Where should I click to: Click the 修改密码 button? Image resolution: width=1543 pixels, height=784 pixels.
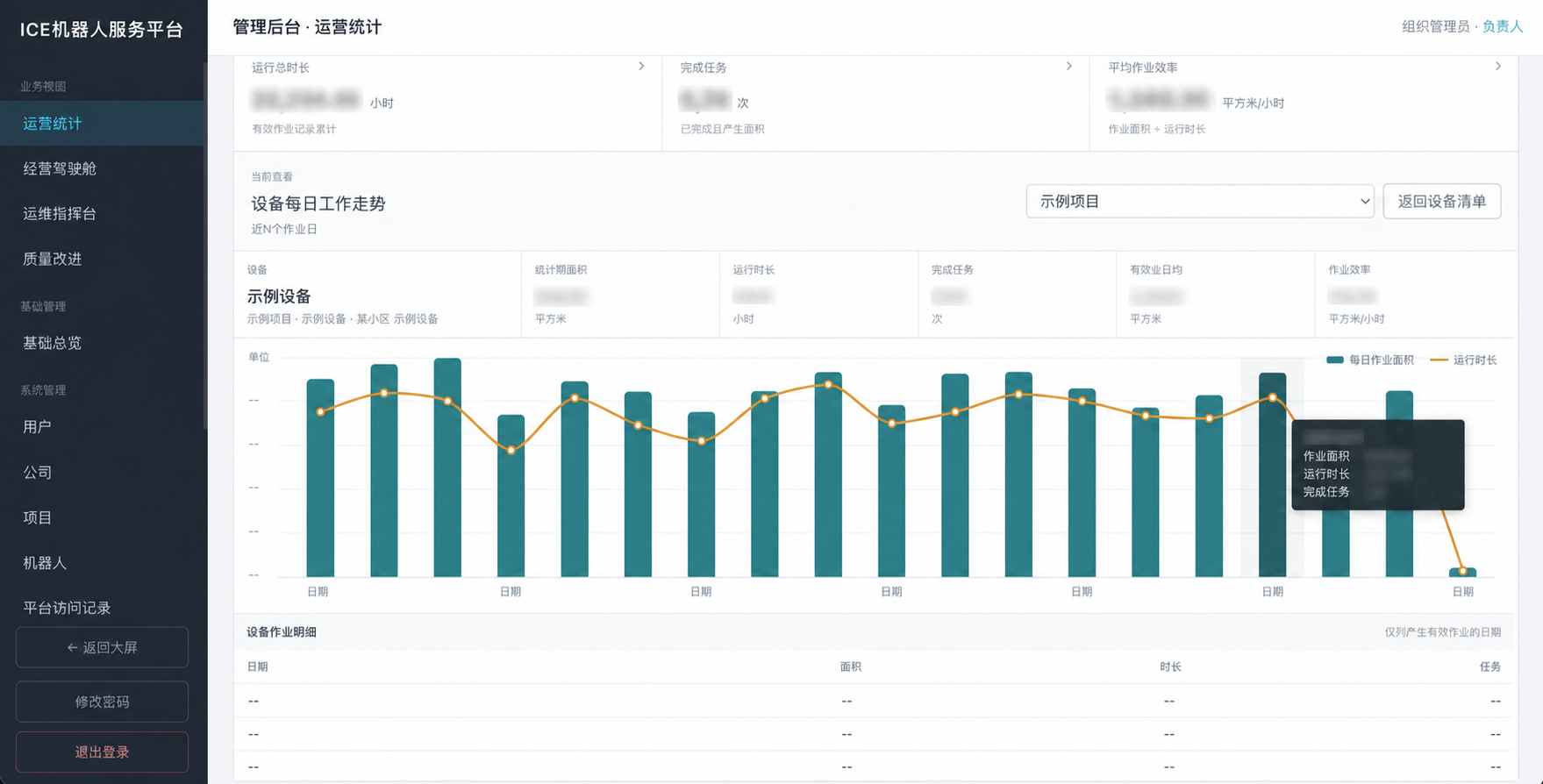click(102, 702)
